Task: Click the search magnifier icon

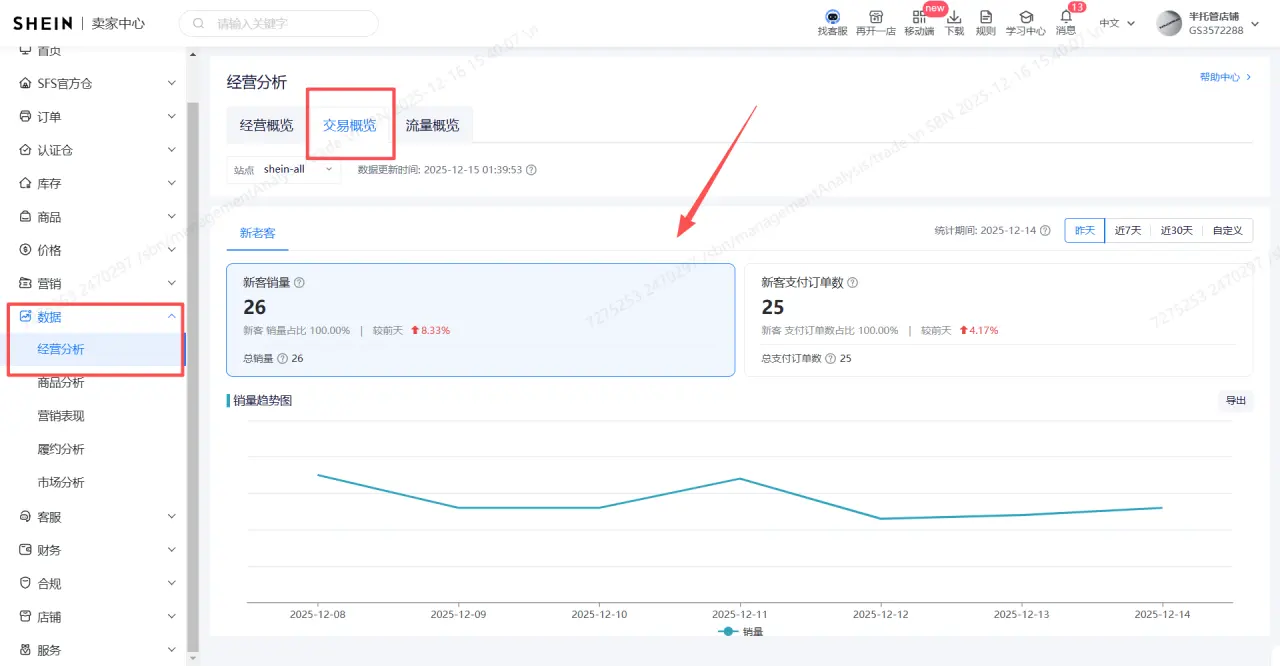Action: tap(199, 23)
